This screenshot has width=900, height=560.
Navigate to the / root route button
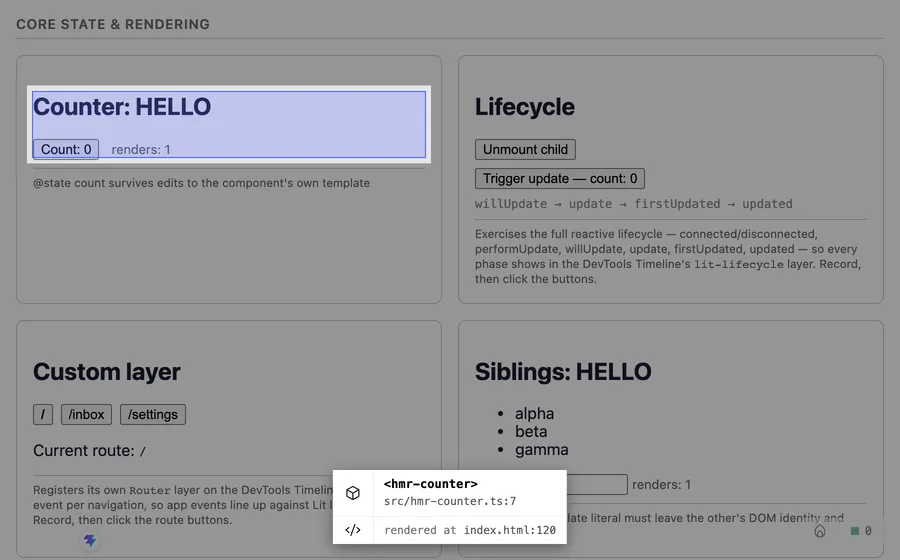[43, 414]
